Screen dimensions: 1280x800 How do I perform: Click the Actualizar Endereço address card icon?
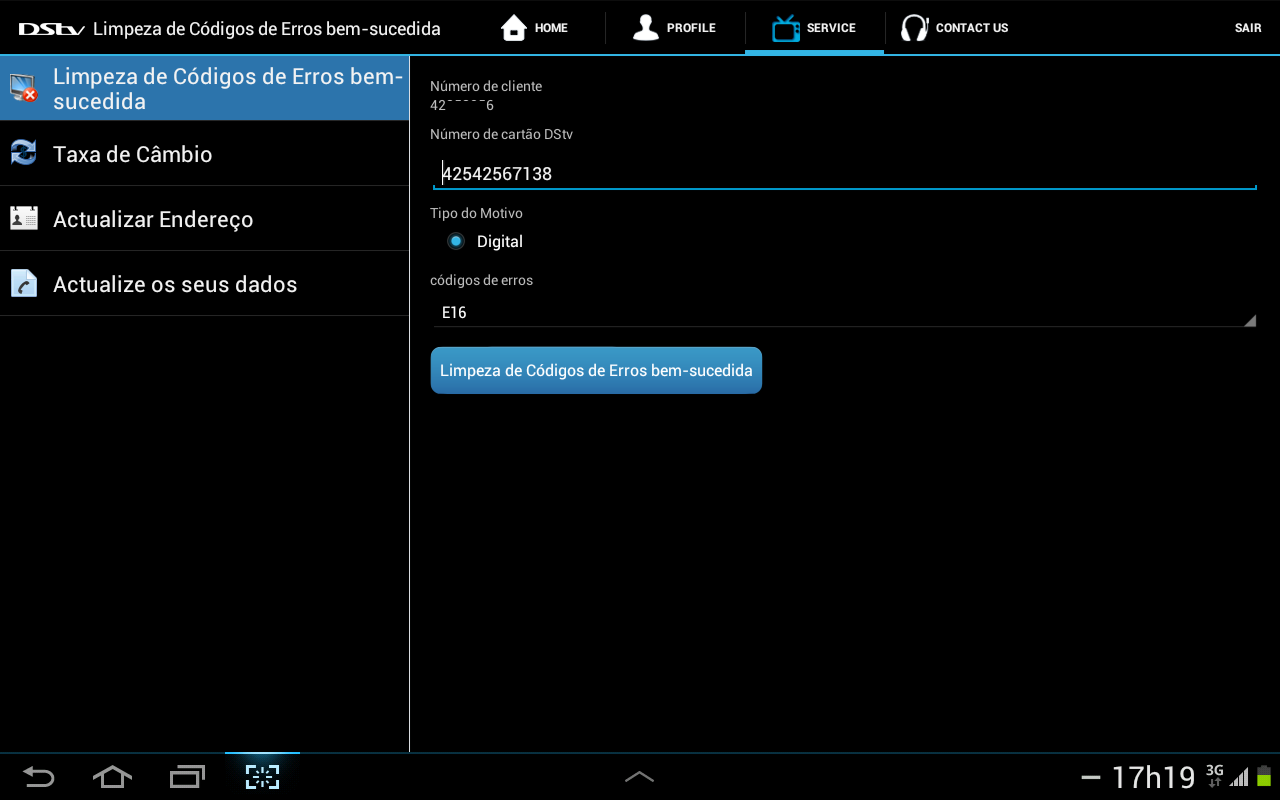(x=24, y=218)
